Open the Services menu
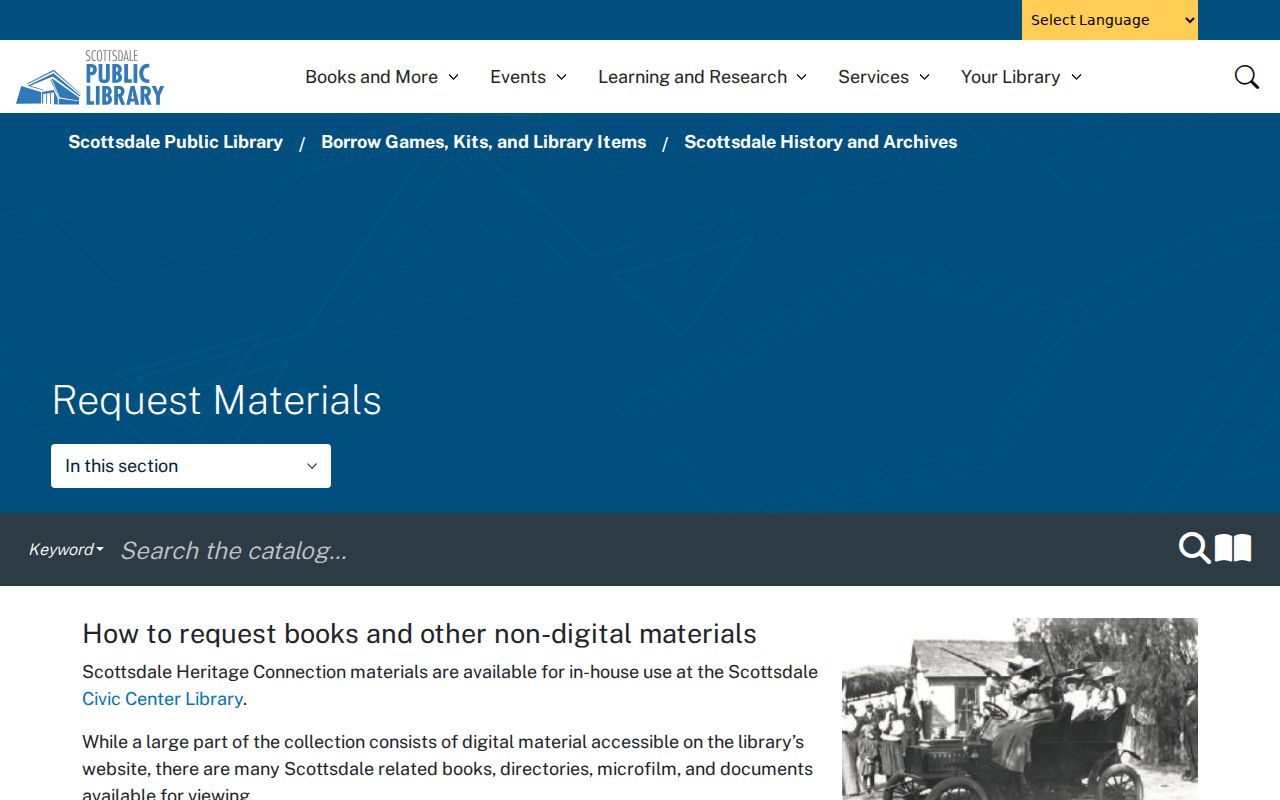 click(x=884, y=77)
